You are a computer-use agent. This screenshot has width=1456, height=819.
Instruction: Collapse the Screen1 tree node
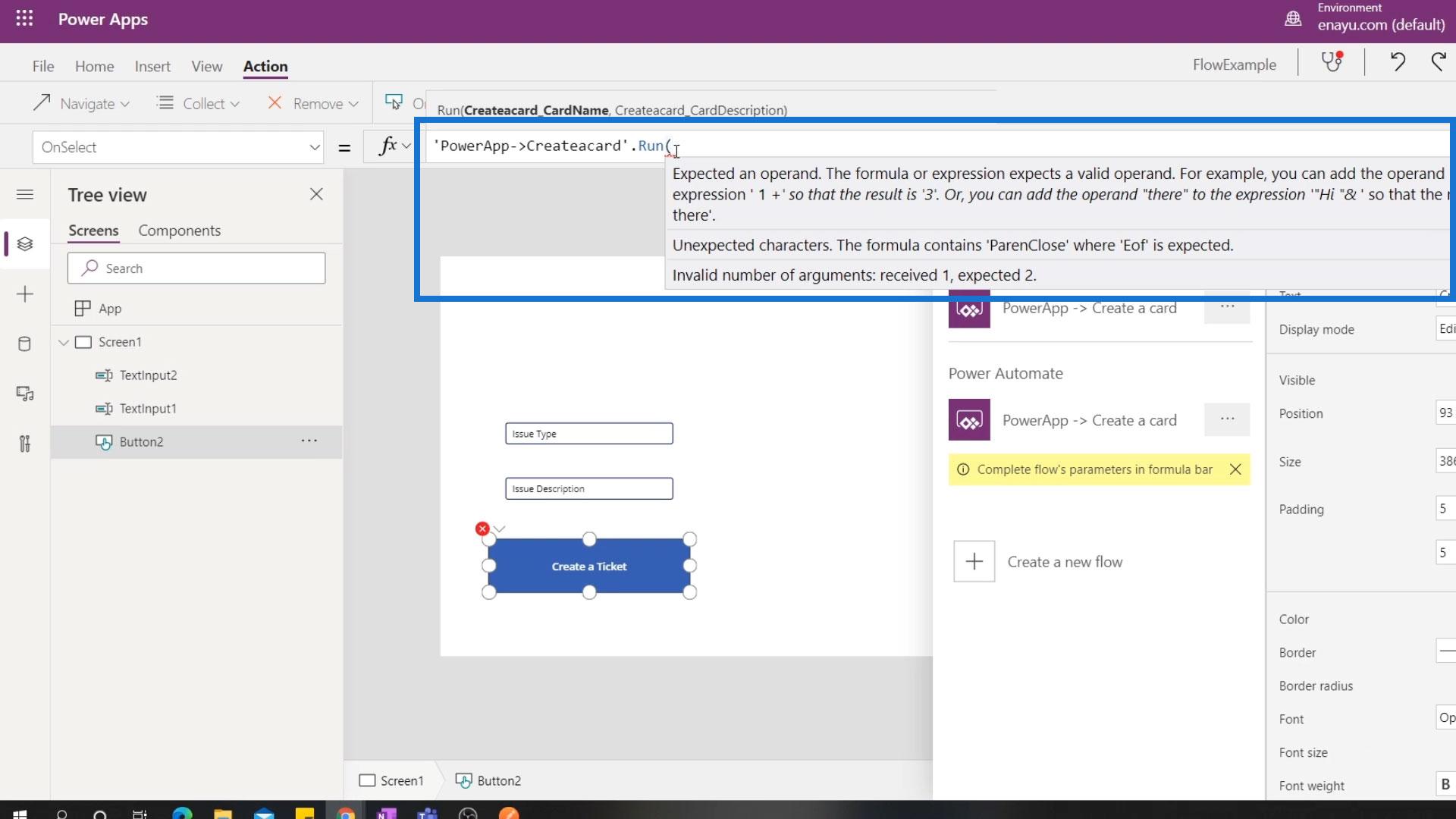click(x=64, y=343)
